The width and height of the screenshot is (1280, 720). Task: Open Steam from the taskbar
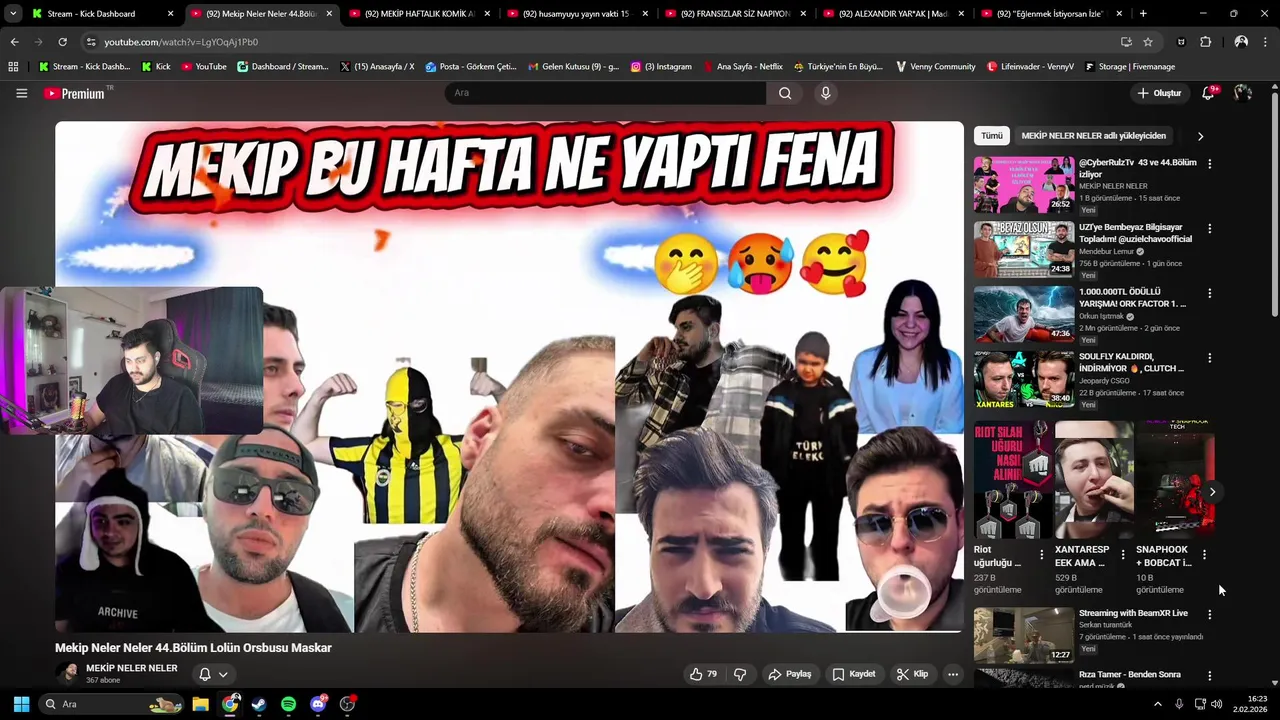click(259, 704)
